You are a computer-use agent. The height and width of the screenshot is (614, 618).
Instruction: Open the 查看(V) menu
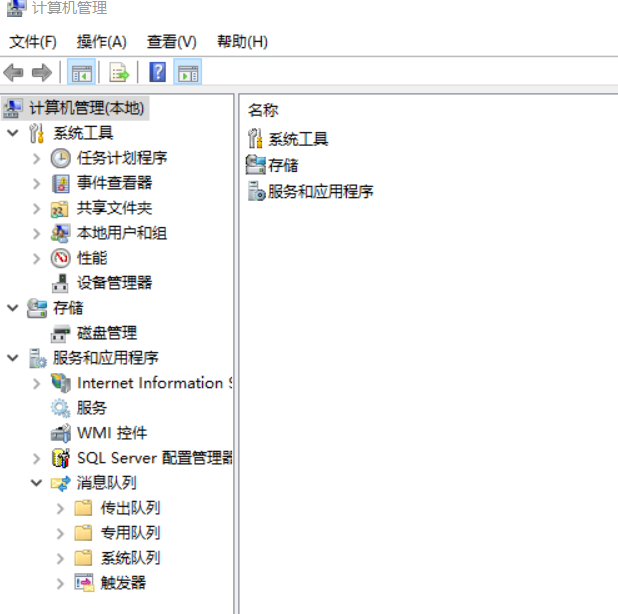171,42
